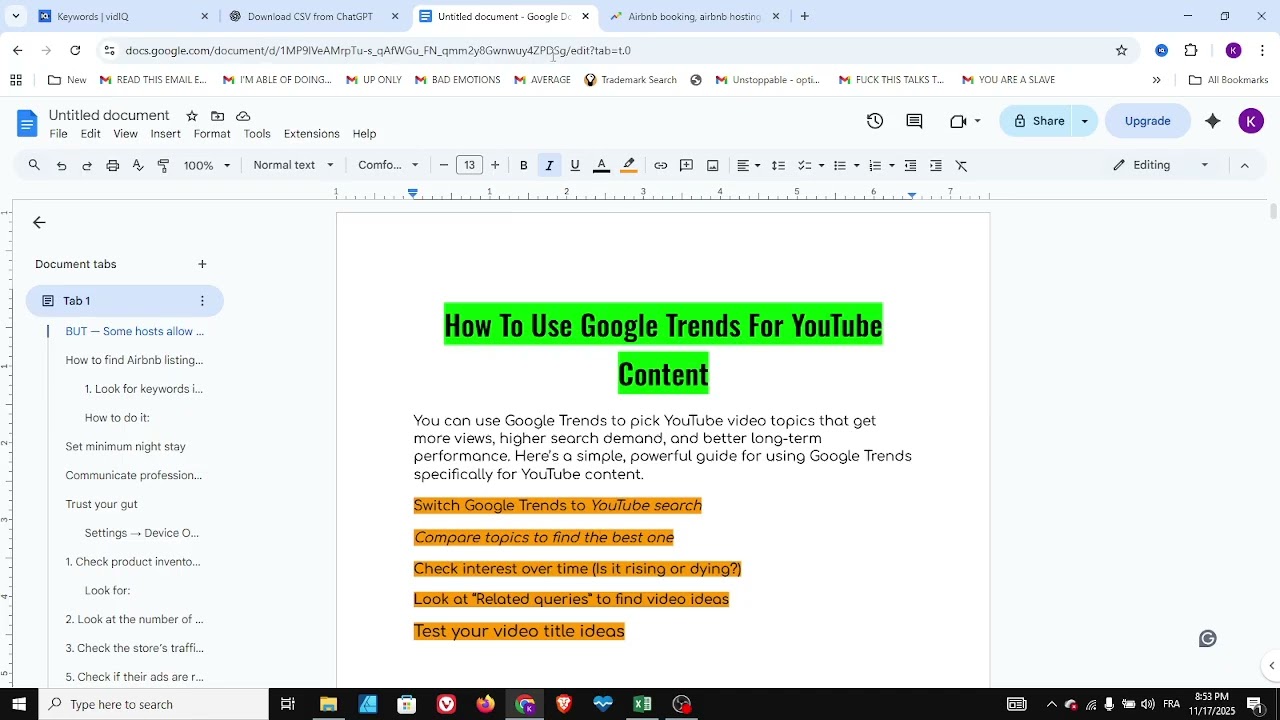This screenshot has width=1280, height=720.
Task: Open the Normal text style dropdown
Action: click(294, 165)
